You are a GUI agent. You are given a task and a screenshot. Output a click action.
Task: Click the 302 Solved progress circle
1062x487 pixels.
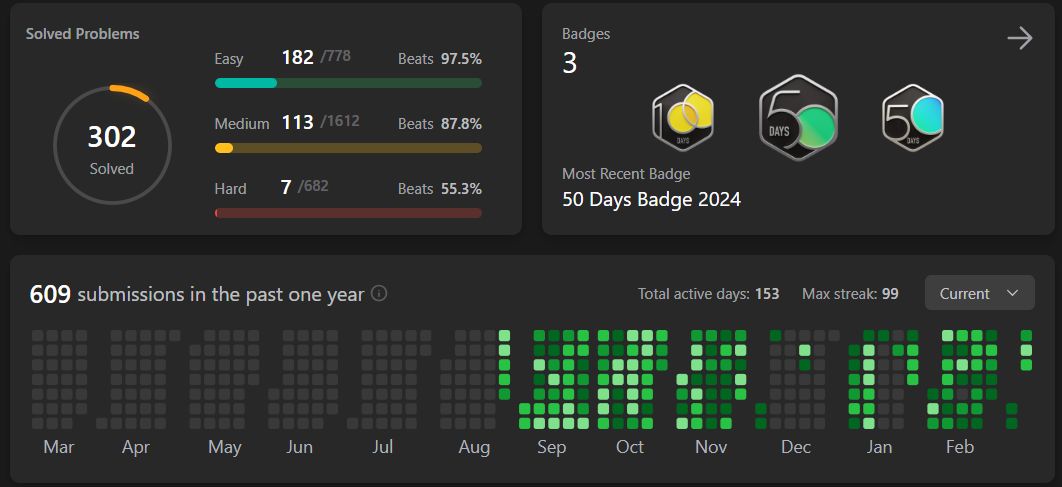(112, 146)
